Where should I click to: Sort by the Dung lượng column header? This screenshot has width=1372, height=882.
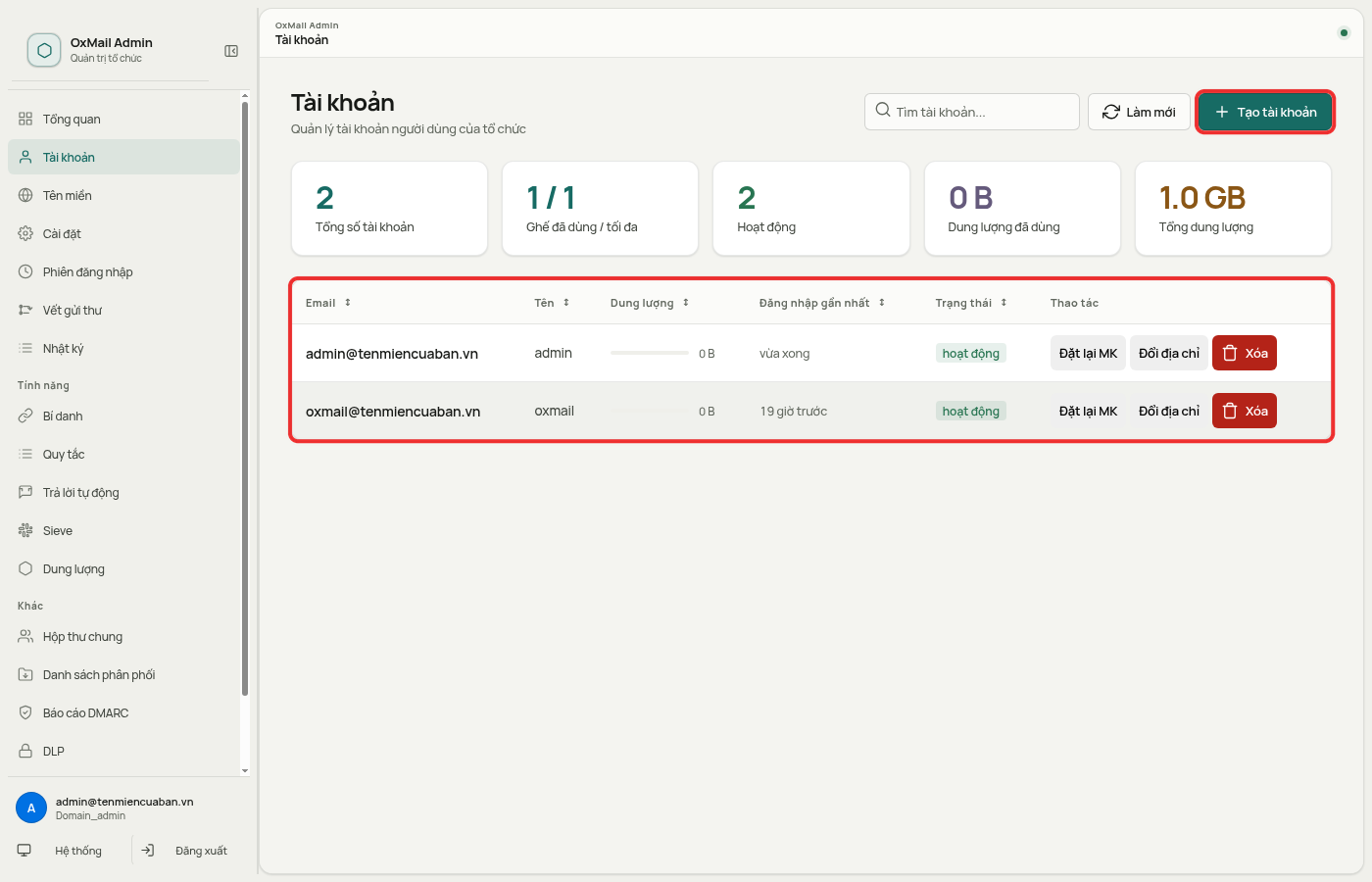[650, 303]
